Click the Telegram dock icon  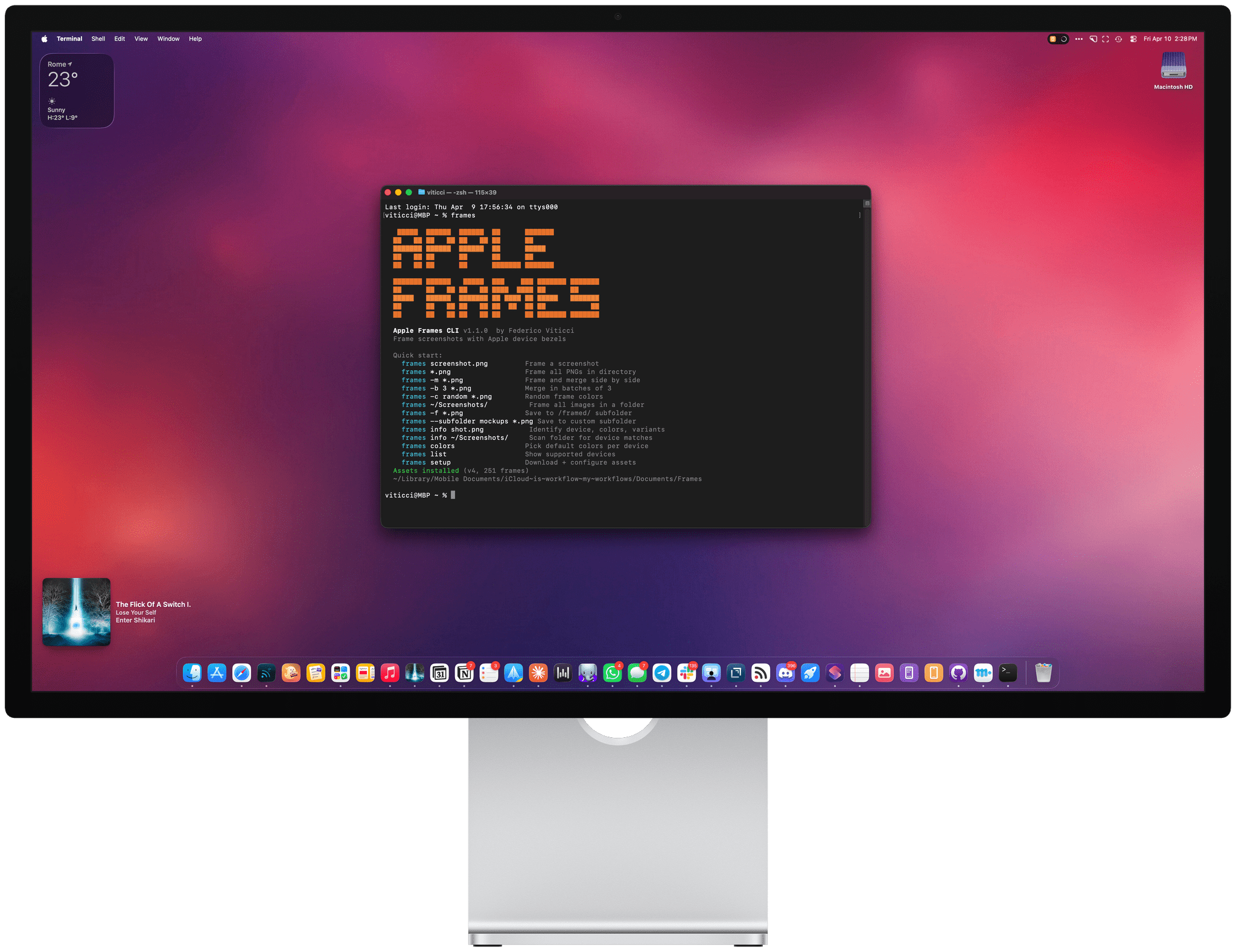click(x=662, y=673)
